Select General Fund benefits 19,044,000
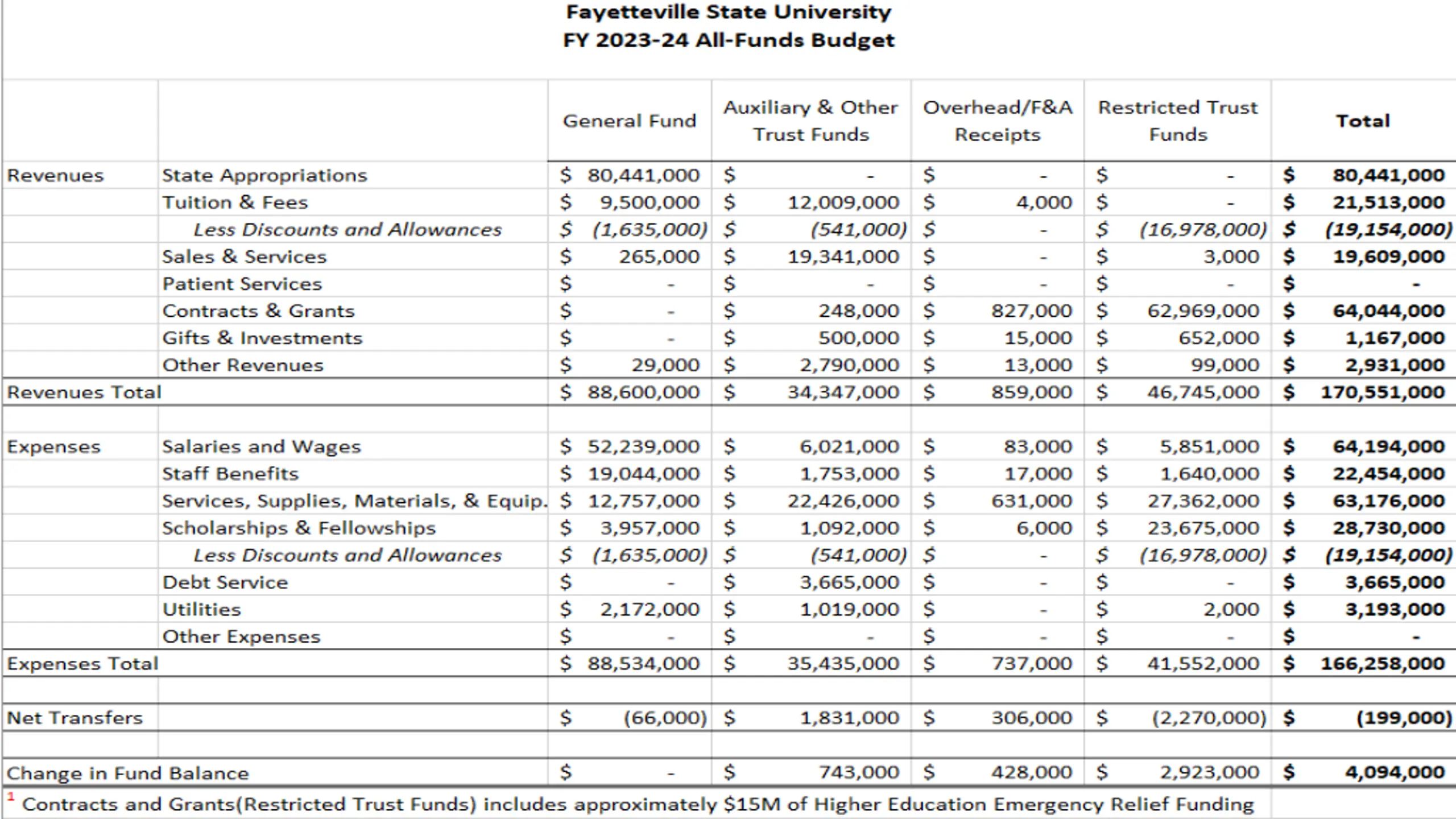The height and width of the screenshot is (819, 1456). (x=643, y=474)
